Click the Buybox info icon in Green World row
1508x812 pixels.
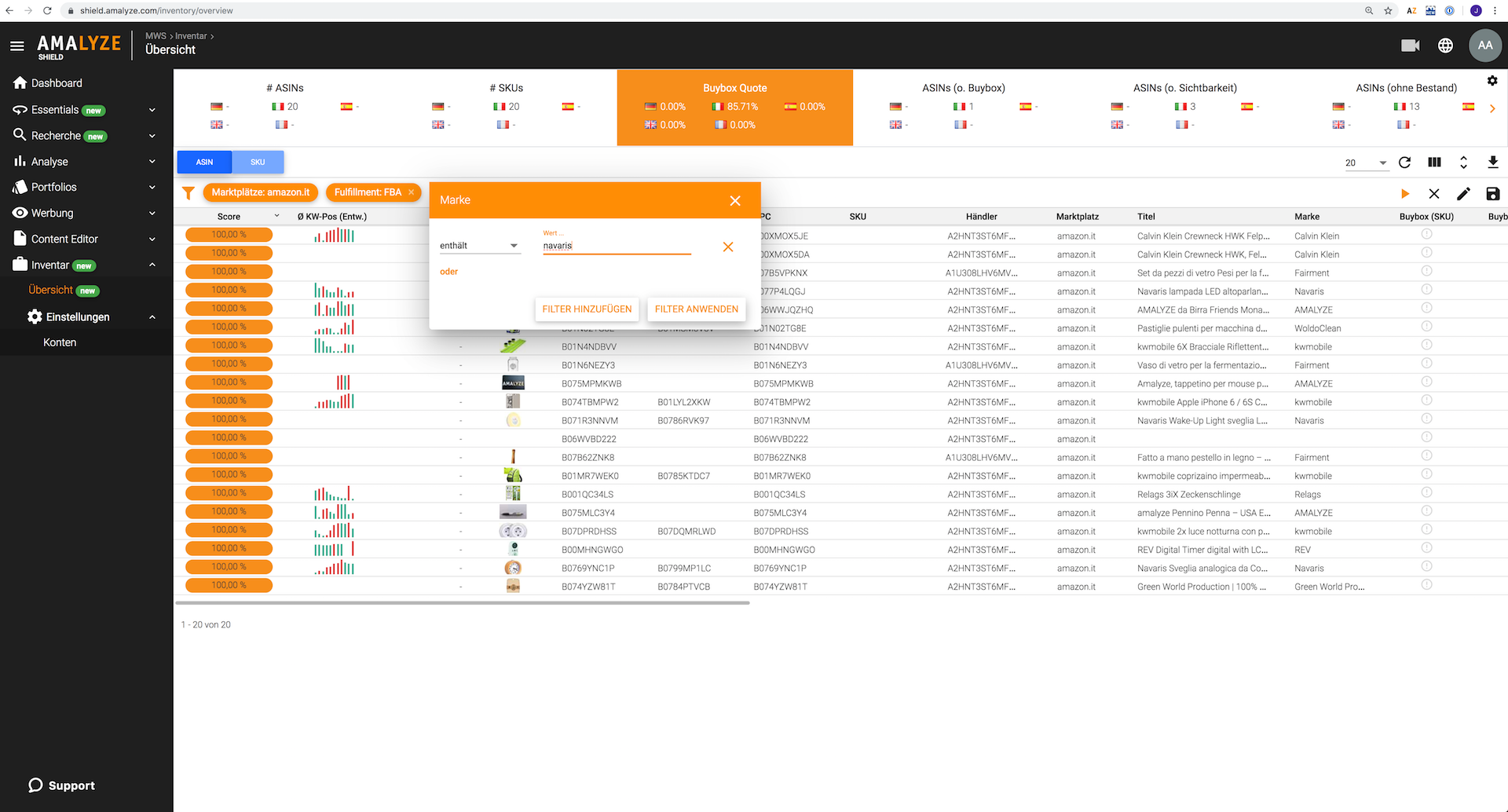[x=1426, y=585]
